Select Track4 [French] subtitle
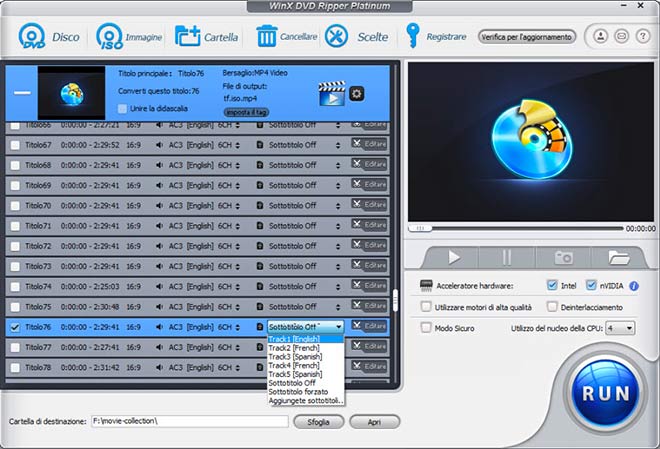 (306, 366)
